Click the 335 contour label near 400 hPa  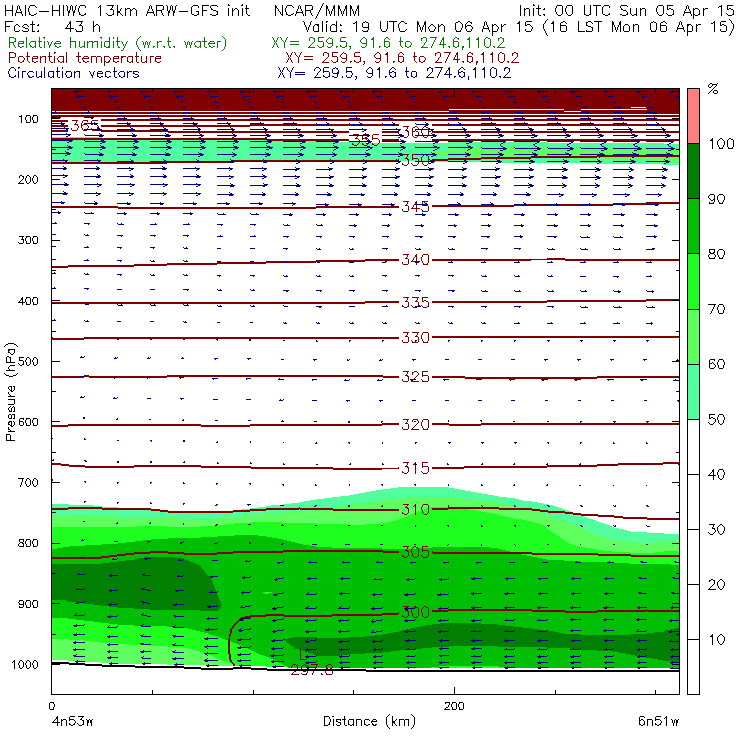coord(415,303)
